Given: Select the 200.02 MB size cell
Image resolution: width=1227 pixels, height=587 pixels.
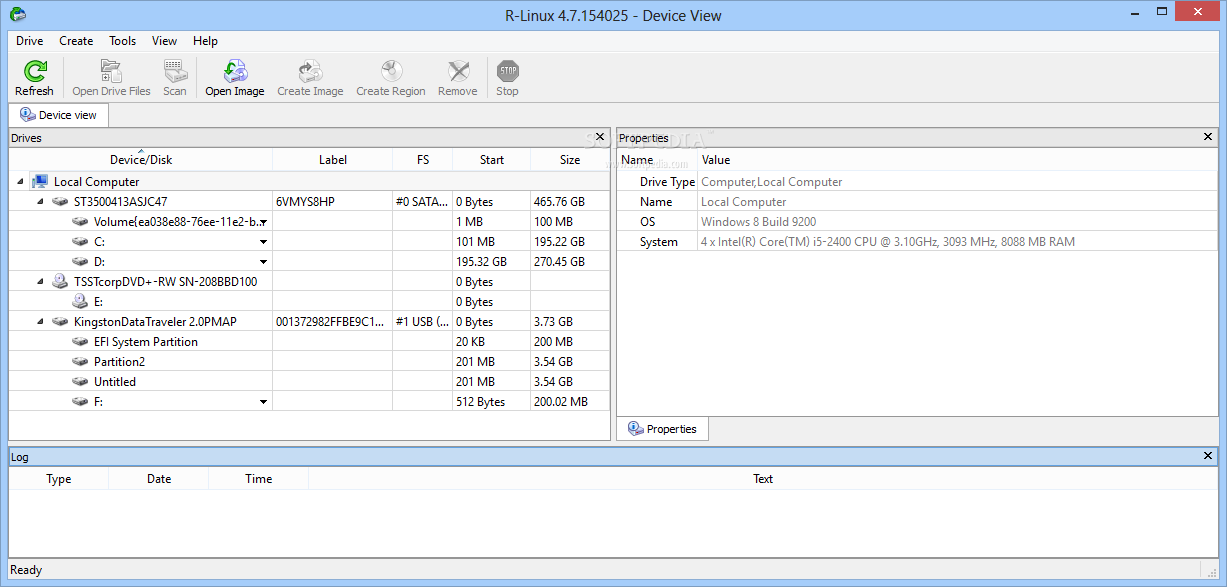Looking at the screenshot, I should pos(570,402).
